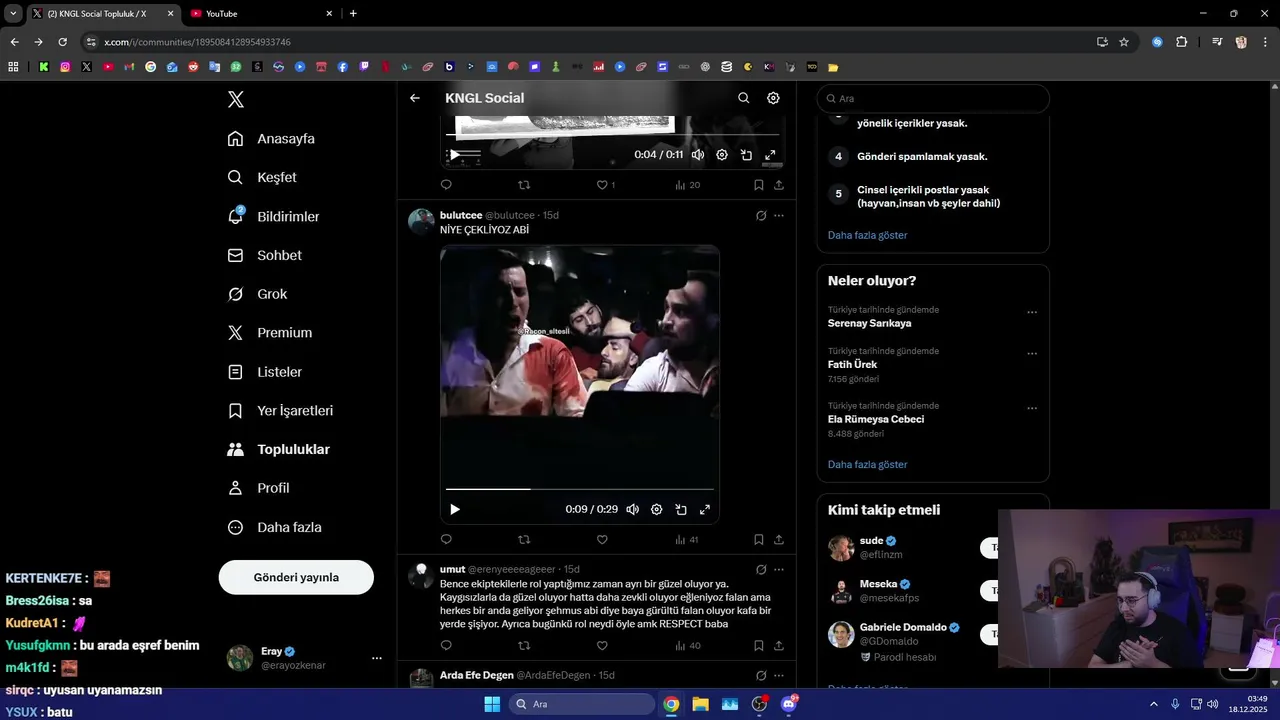Open KNGL Social community settings gear

pyautogui.click(x=773, y=98)
